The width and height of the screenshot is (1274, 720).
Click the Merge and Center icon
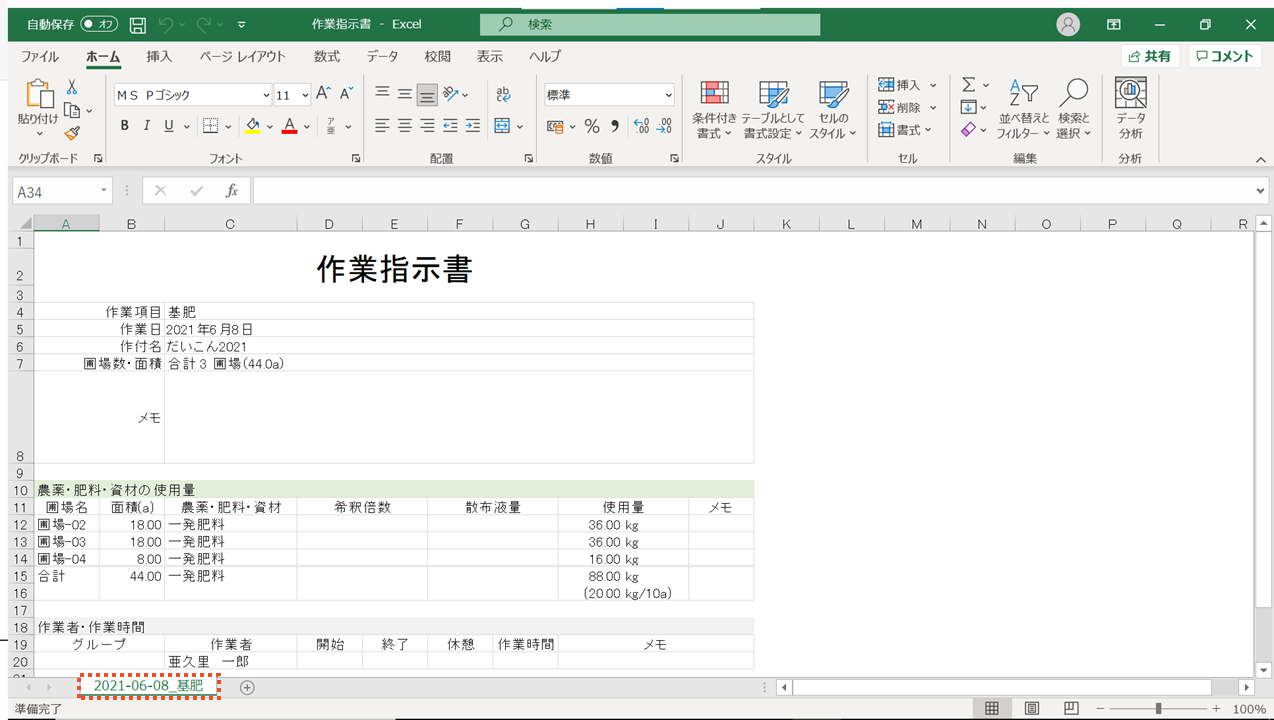click(x=502, y=126)
